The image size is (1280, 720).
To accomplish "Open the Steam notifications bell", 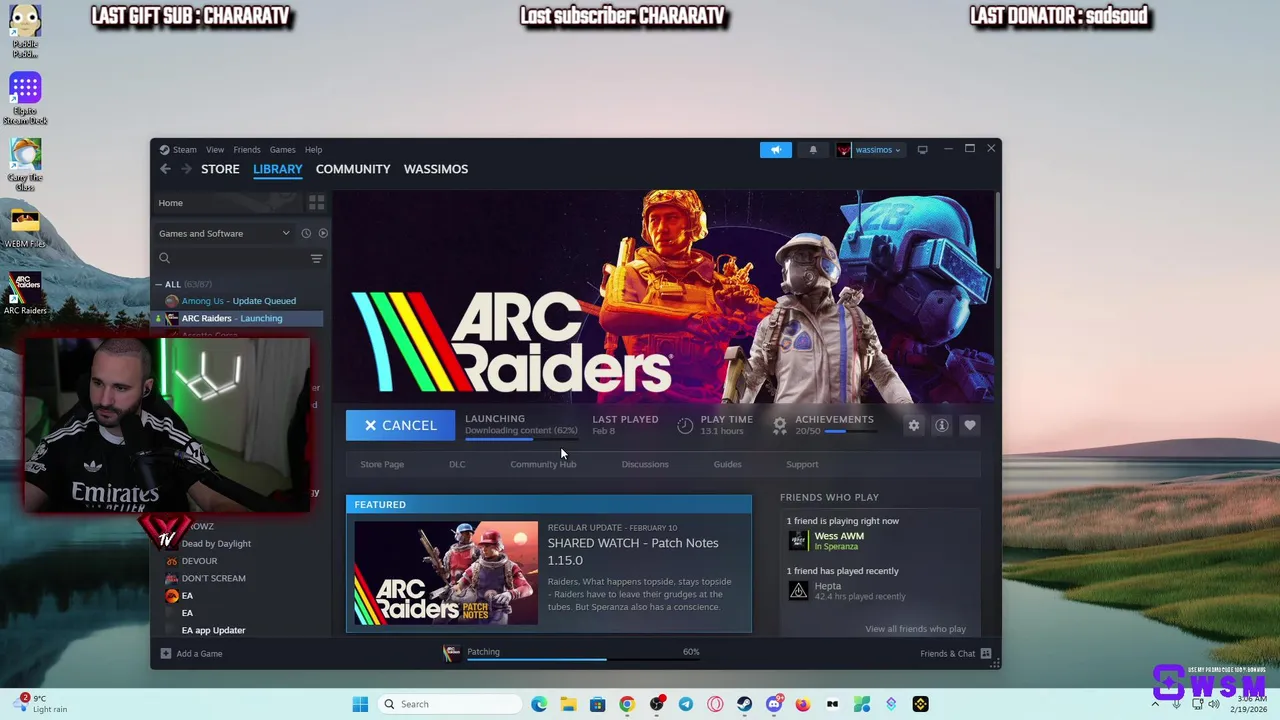I will pyautogui.click(x=813, y=150).
